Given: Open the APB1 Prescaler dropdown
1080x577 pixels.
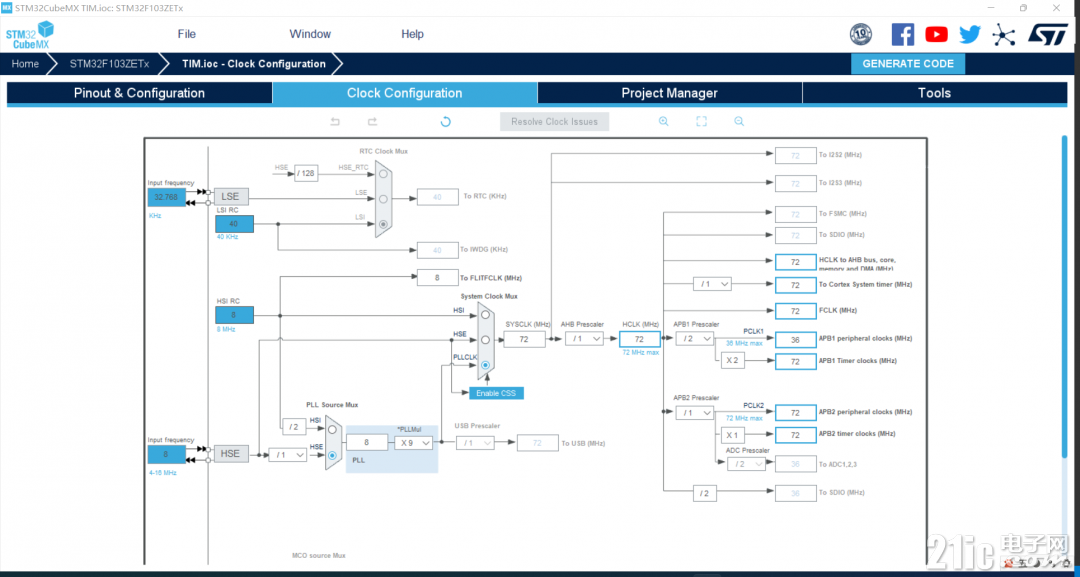Looking at the screenshot, I should 694,339.
